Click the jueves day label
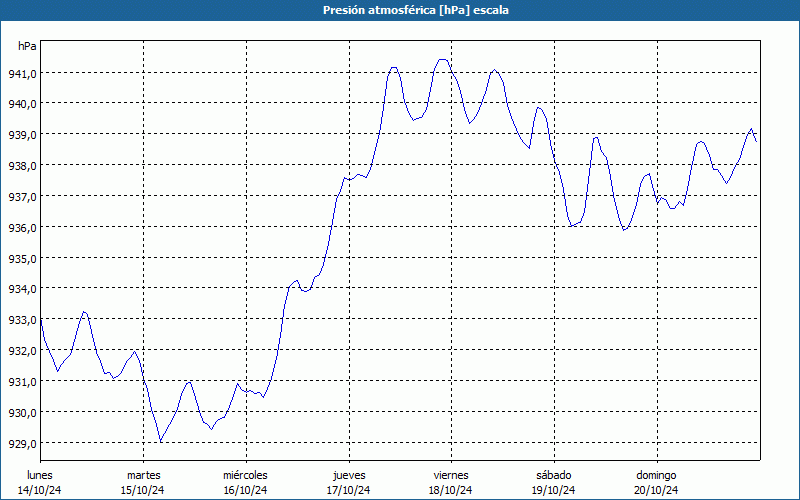The height and width of the screenshot is (500, 800). [349, 475]
